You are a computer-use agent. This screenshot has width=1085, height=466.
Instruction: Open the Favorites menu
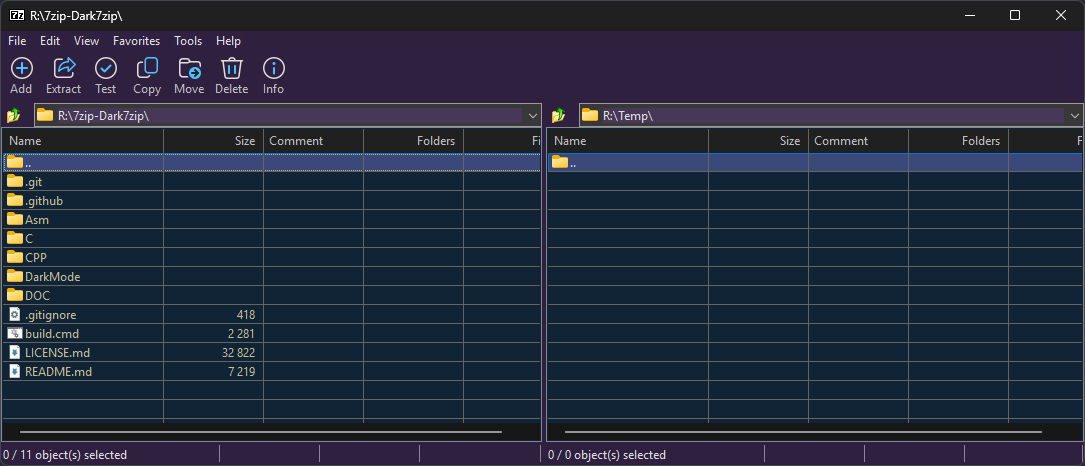click(x=136, y=41)
